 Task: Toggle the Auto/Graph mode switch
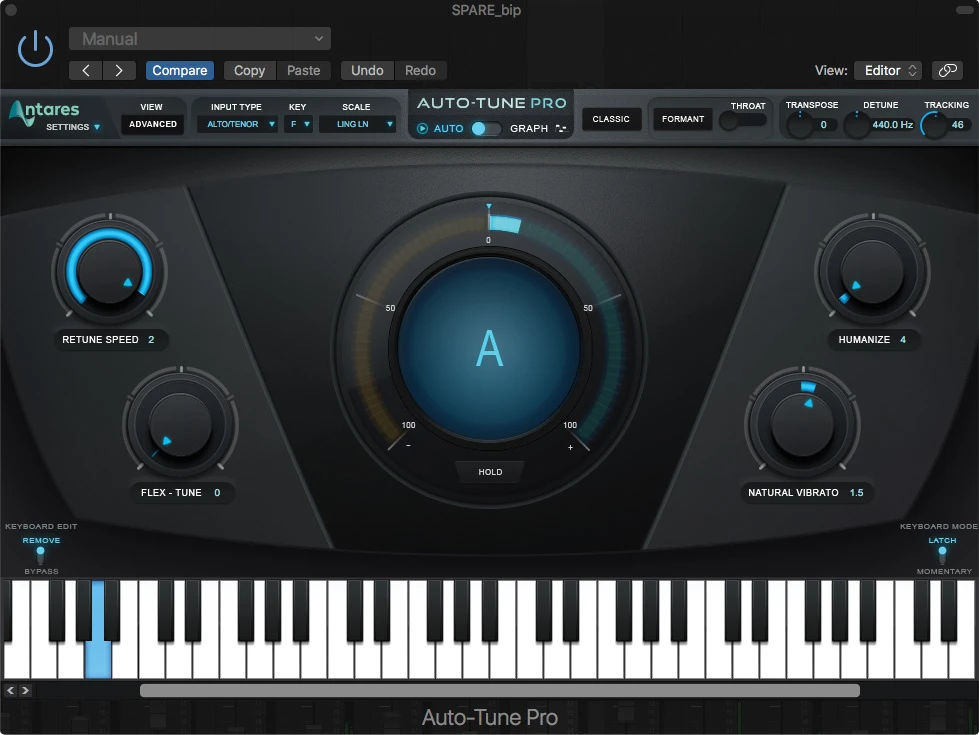[485, 129]
